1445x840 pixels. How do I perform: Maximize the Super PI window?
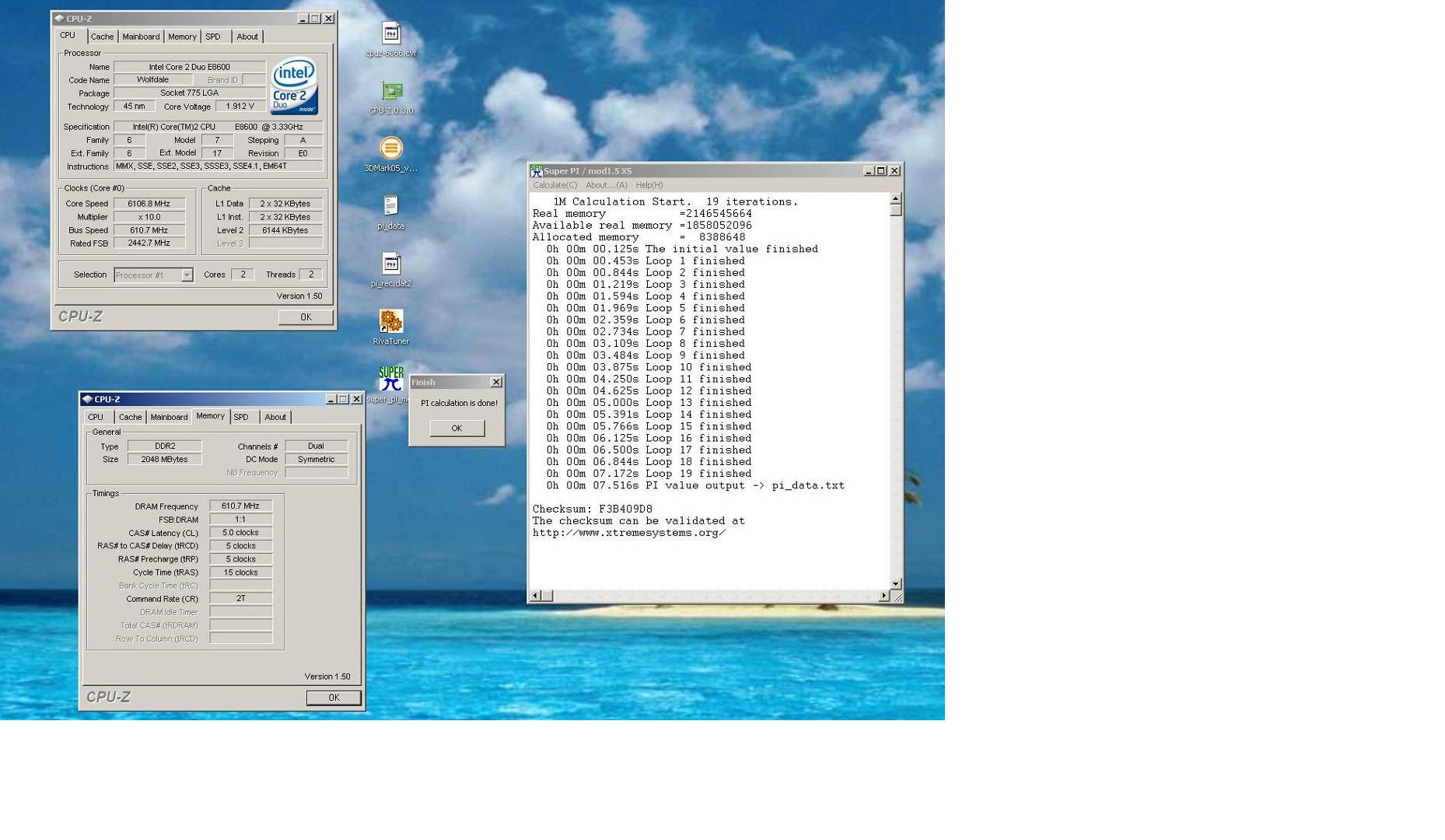coord(881,170)
